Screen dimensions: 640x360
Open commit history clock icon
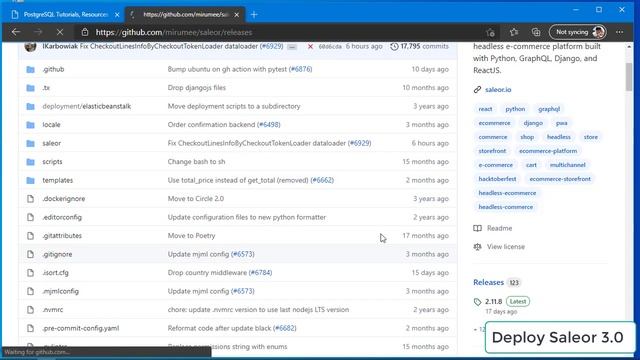point(394,47)
